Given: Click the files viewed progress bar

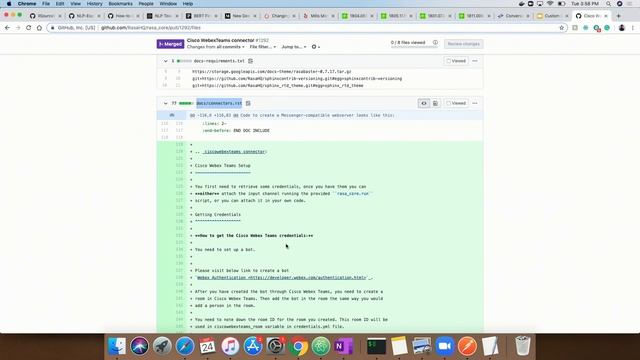Looking at the screenshot, I should (x=413, y=47).
